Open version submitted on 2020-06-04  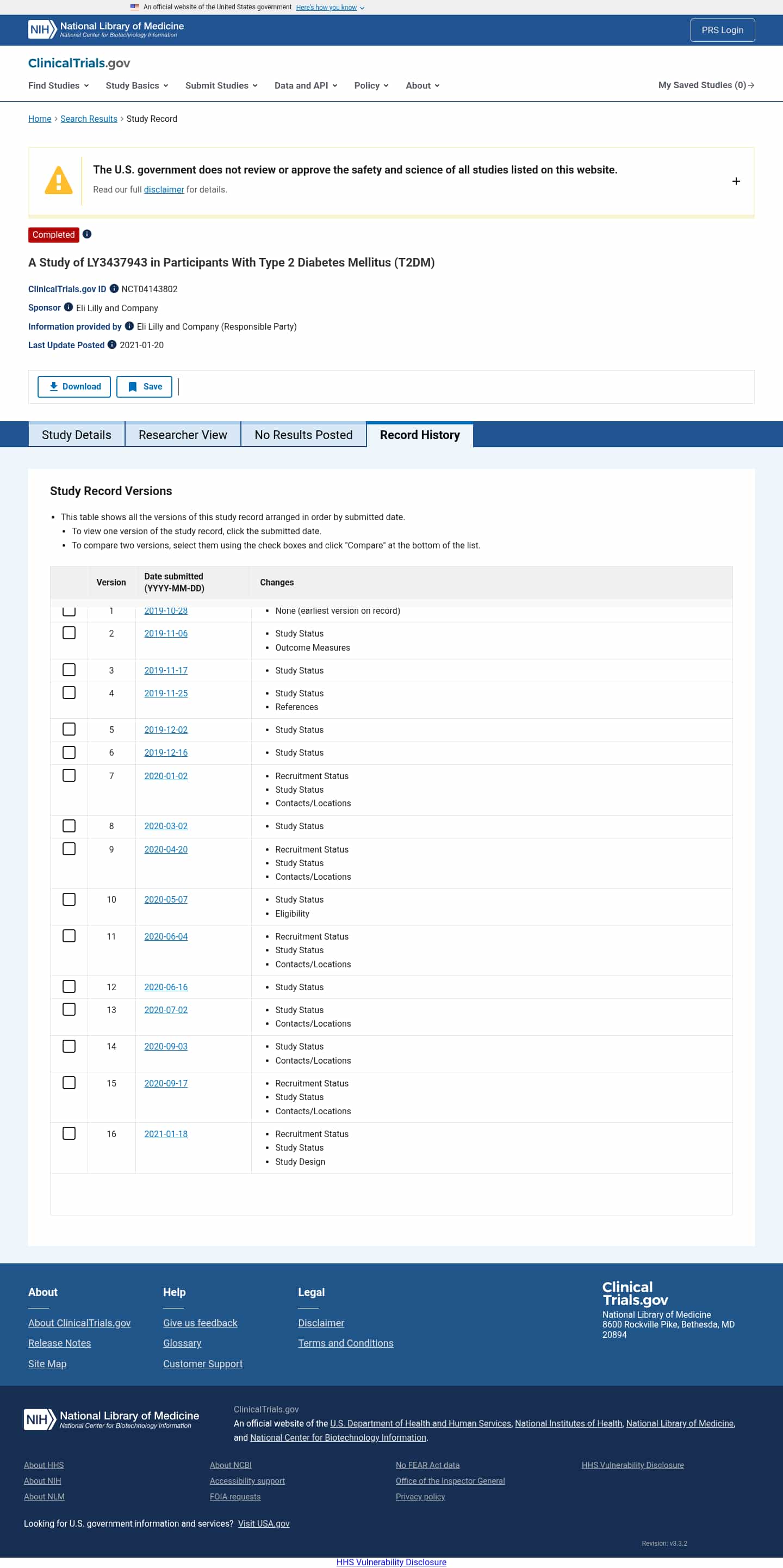click(x=165, y=936)
